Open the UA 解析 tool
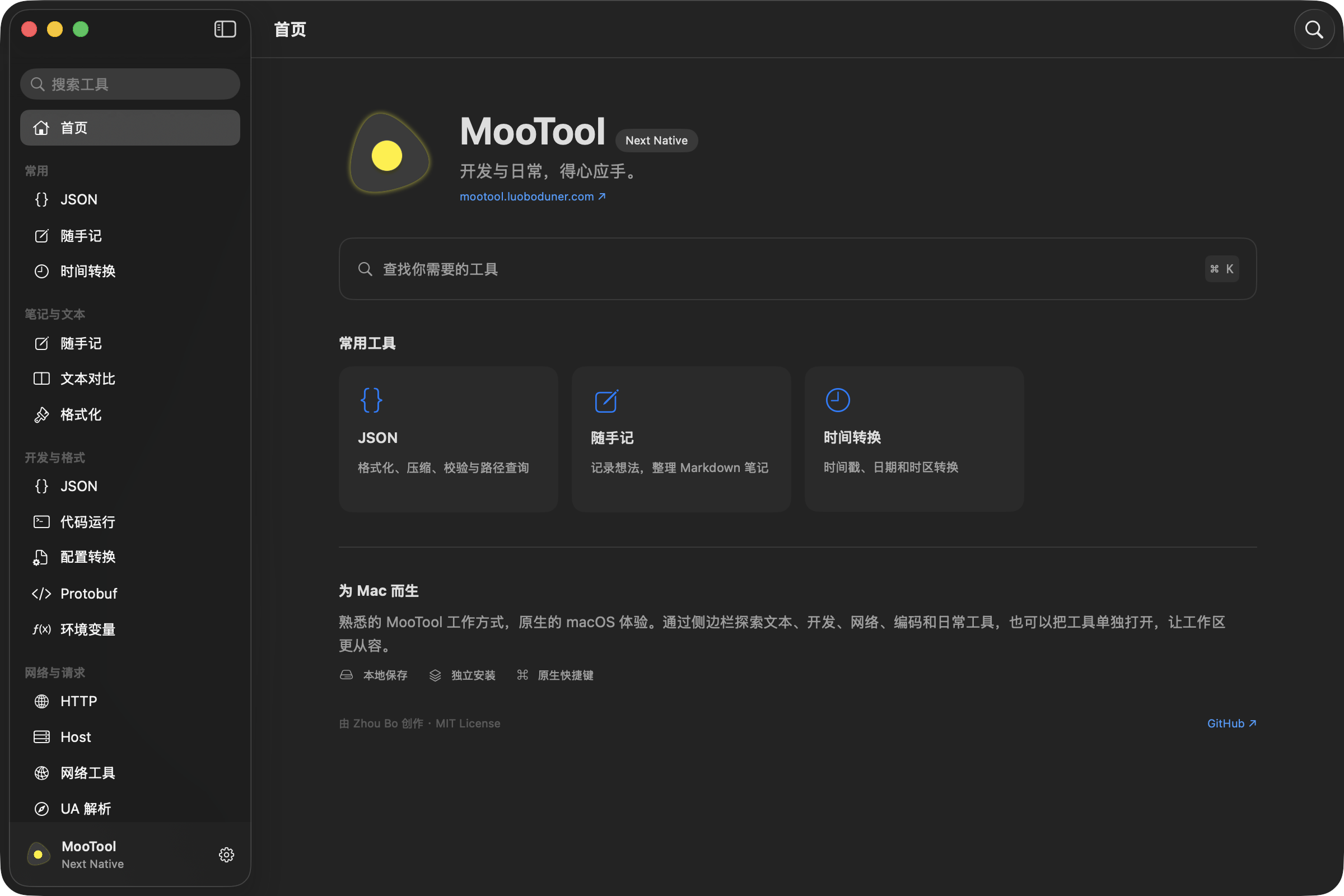Screen dimensions: 1344x896 (130, 809)
